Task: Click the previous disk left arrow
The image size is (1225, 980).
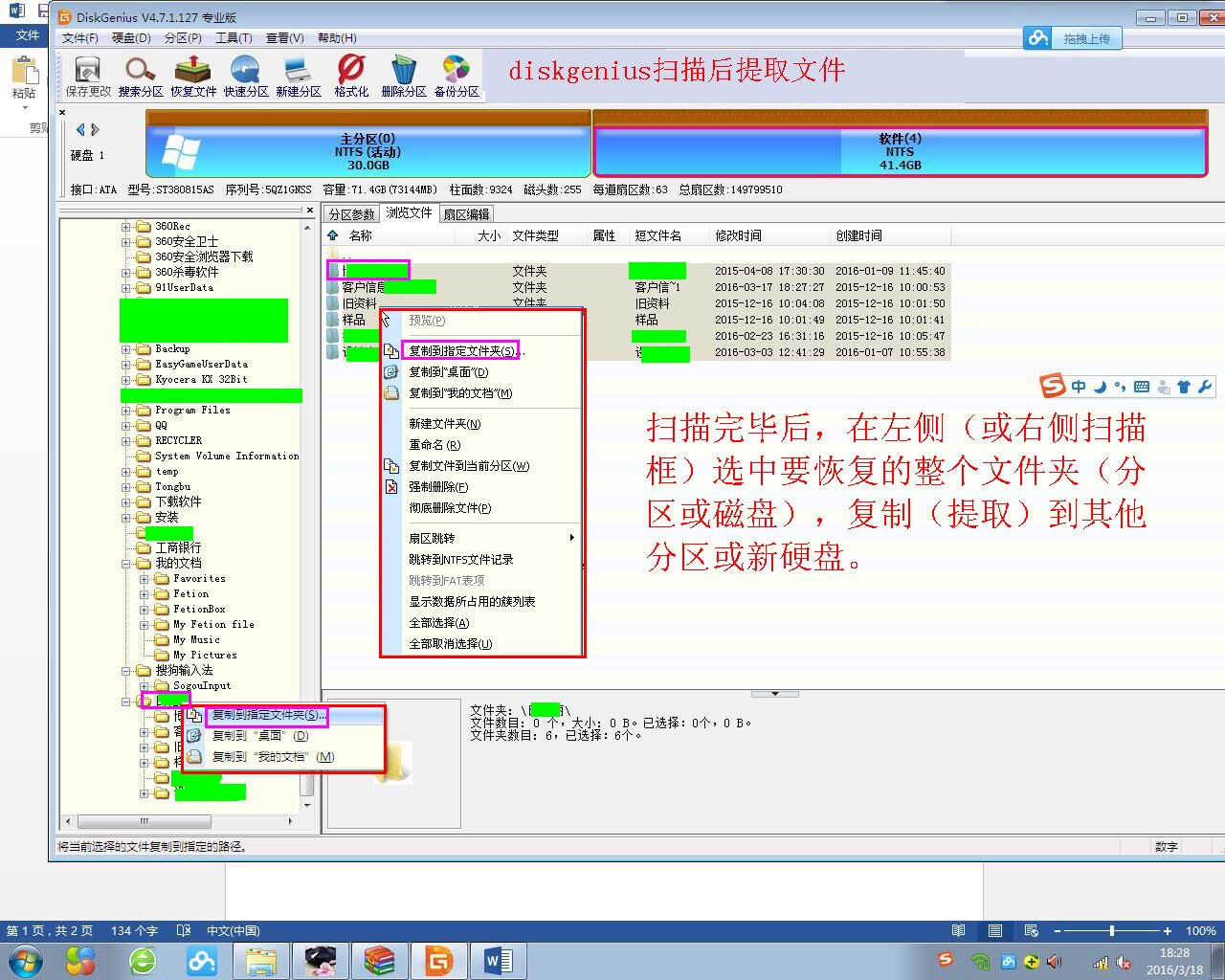Action: [80, 130]
